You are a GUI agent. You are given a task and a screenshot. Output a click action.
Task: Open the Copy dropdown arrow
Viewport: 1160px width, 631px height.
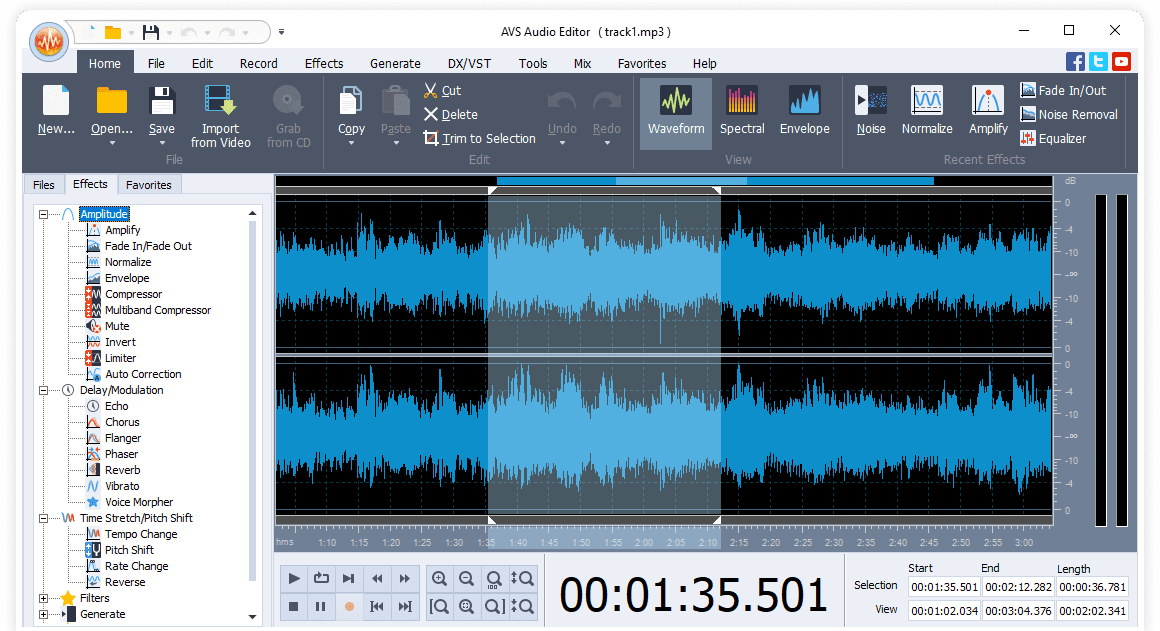[x=350, y=141]
